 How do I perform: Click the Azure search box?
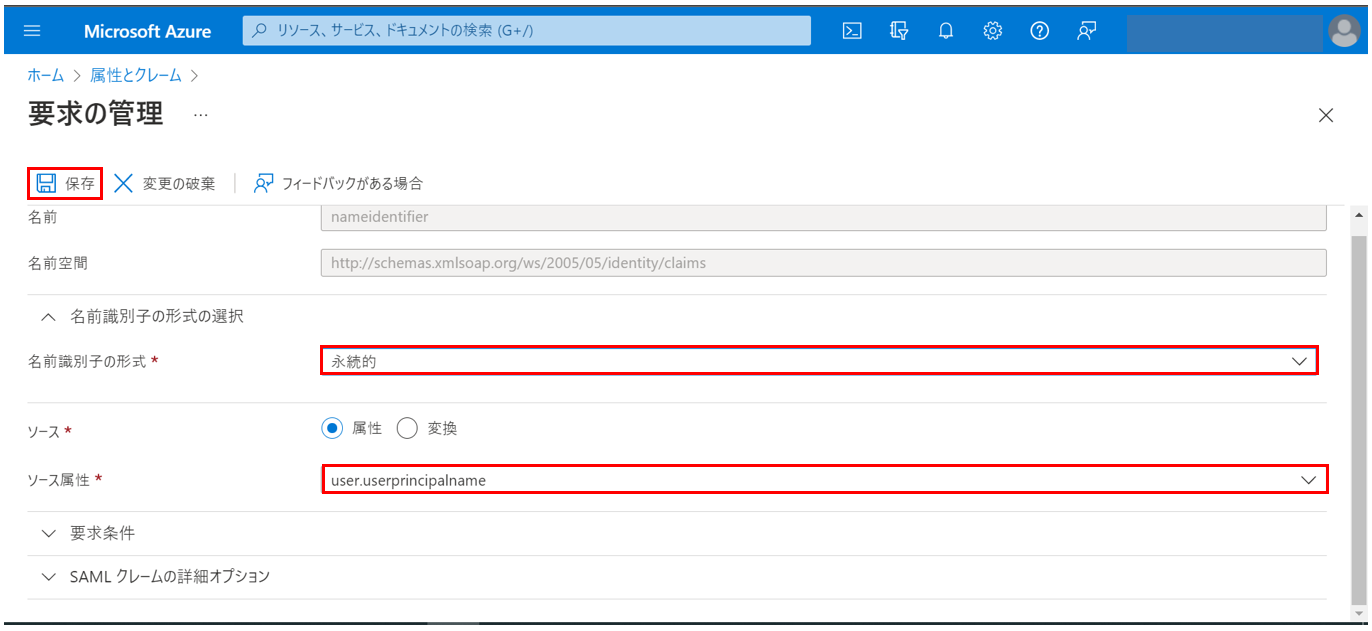point(526,31)
